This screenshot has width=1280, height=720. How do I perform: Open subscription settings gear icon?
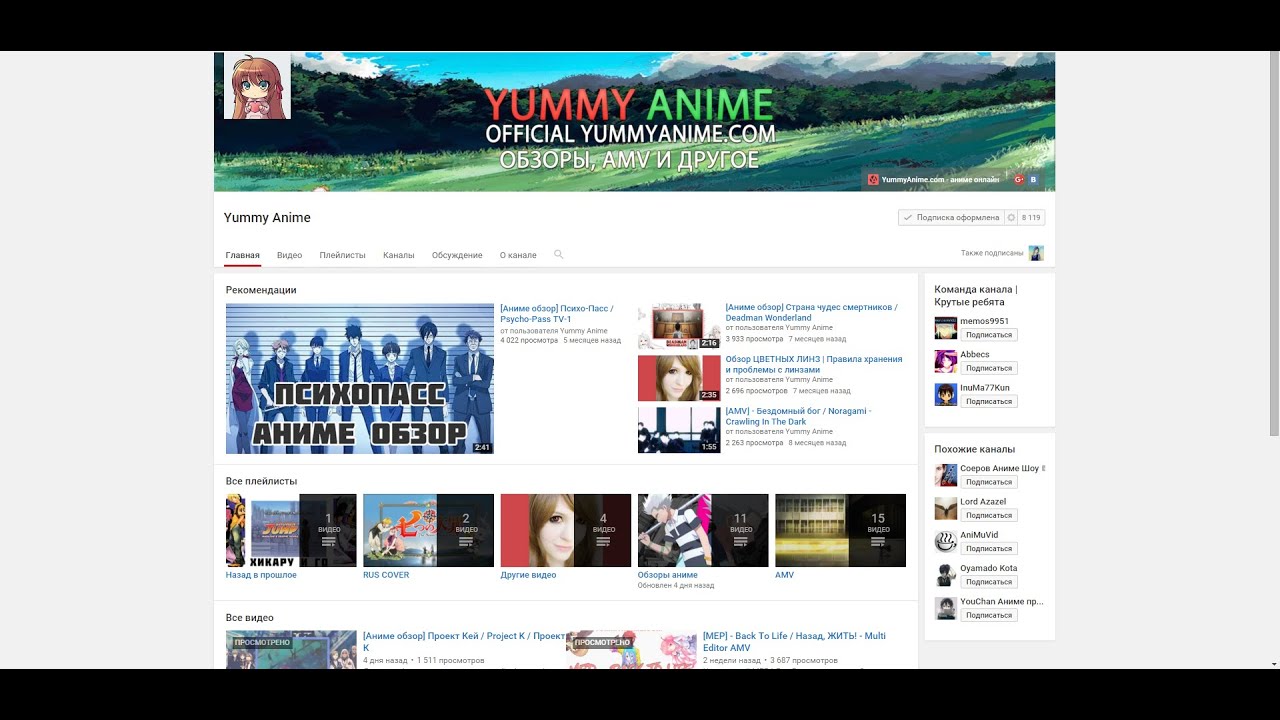click(x=1011, y=217)
